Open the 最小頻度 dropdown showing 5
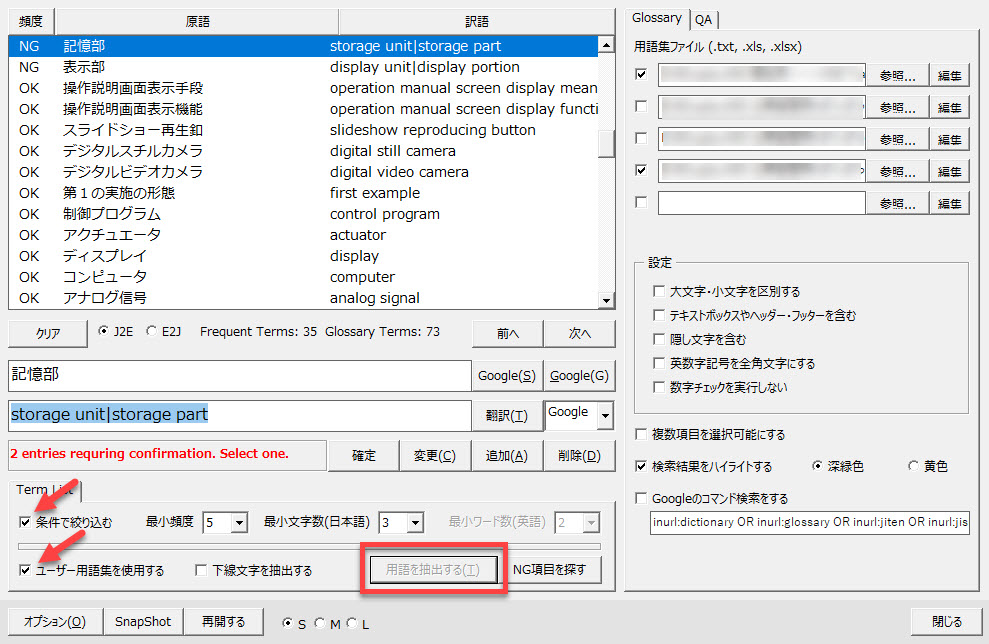This screenshot has width=989, height=644. [239, 522]
